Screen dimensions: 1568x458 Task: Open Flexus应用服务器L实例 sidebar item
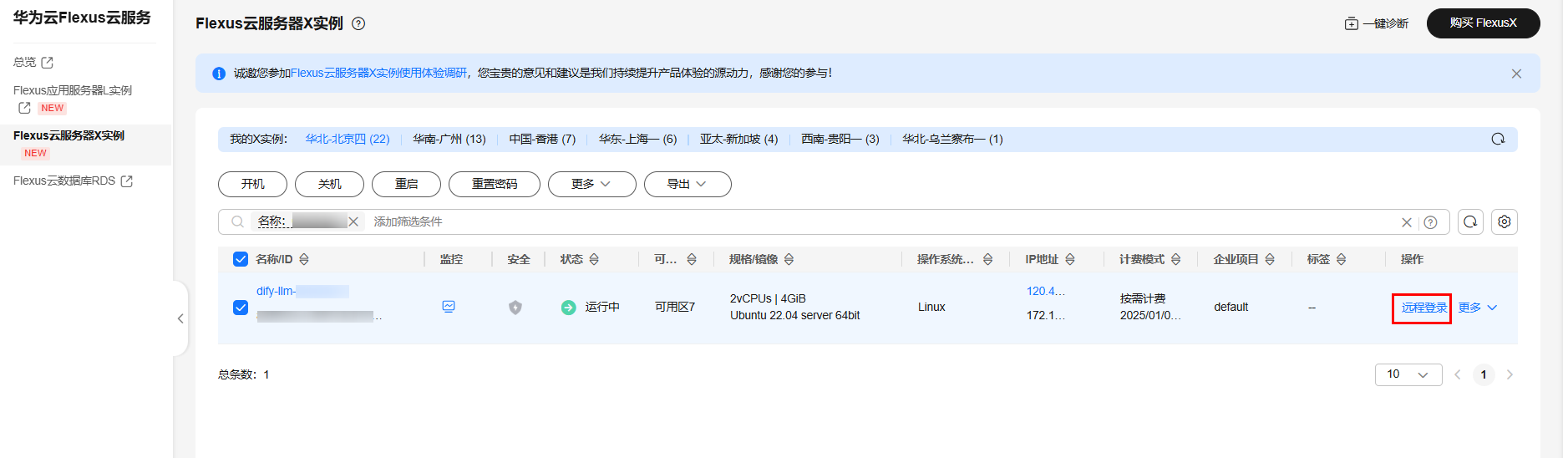[73, 90]
